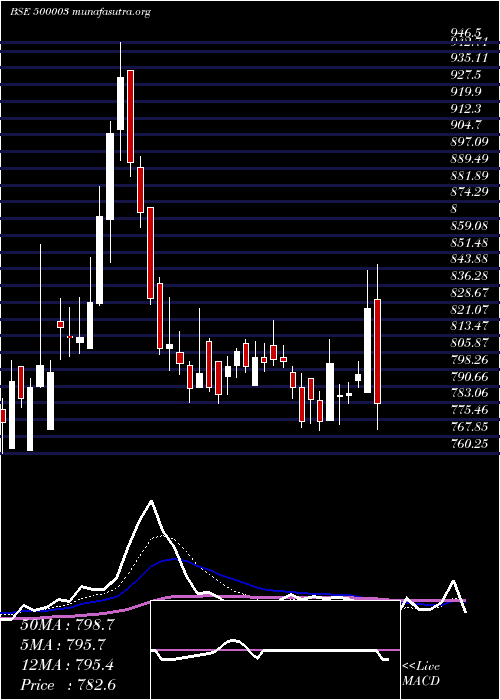Click the '5MA : 795.7' readout

(x=63, y=645)
